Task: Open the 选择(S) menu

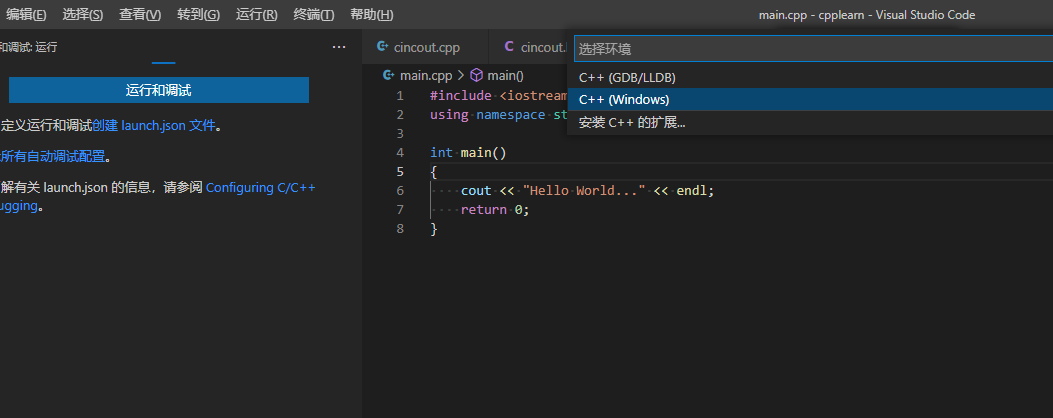Action: [83, 15]
